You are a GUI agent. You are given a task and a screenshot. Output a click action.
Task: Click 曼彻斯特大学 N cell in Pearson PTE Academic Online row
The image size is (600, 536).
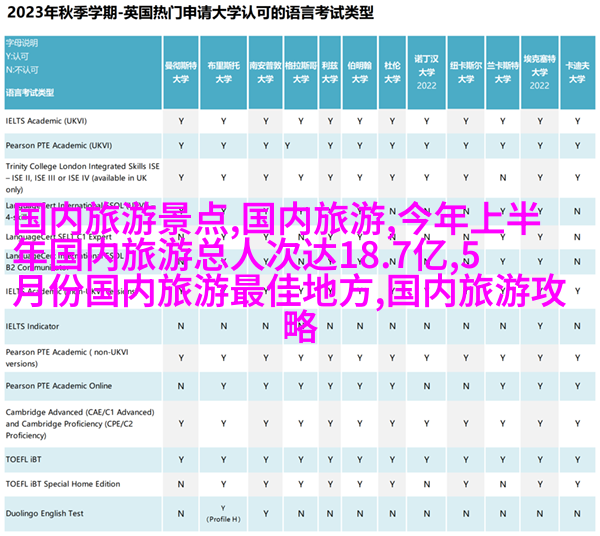181,386
